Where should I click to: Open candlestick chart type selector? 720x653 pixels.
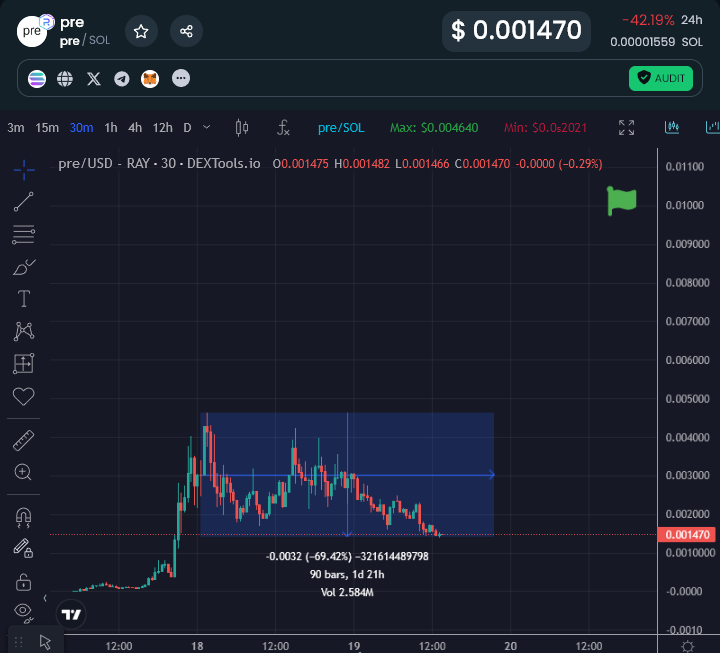pyautogui.click(x=242, y=128)
